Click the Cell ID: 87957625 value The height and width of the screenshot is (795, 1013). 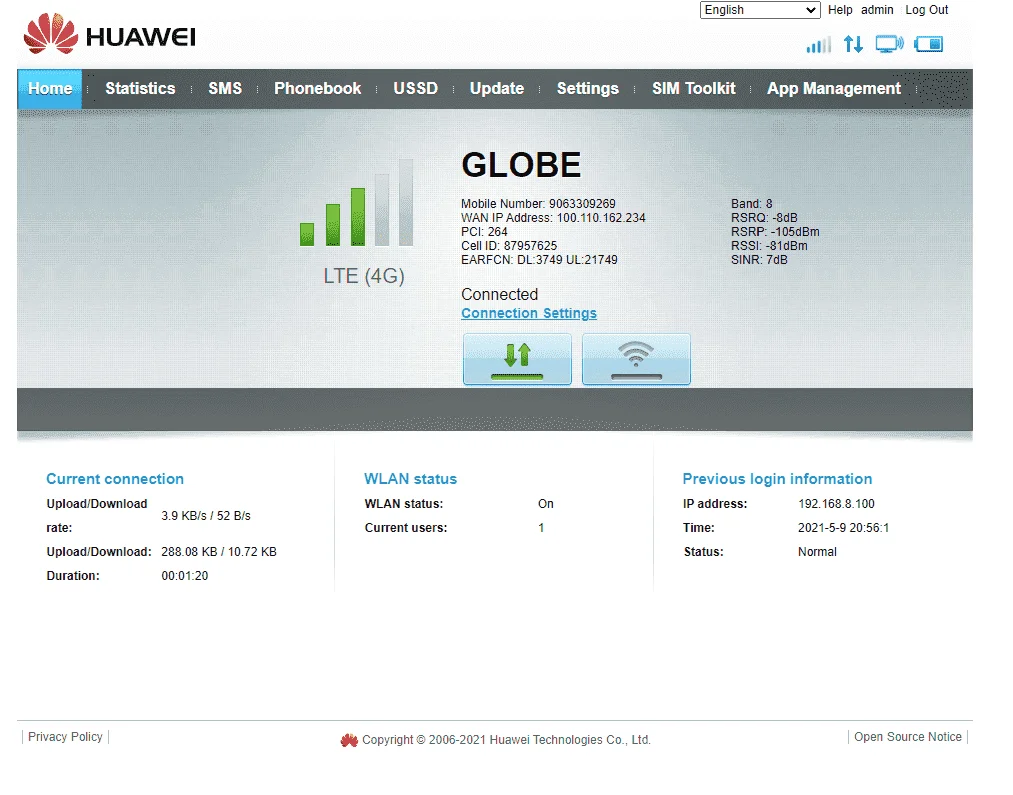click(509, 246)
